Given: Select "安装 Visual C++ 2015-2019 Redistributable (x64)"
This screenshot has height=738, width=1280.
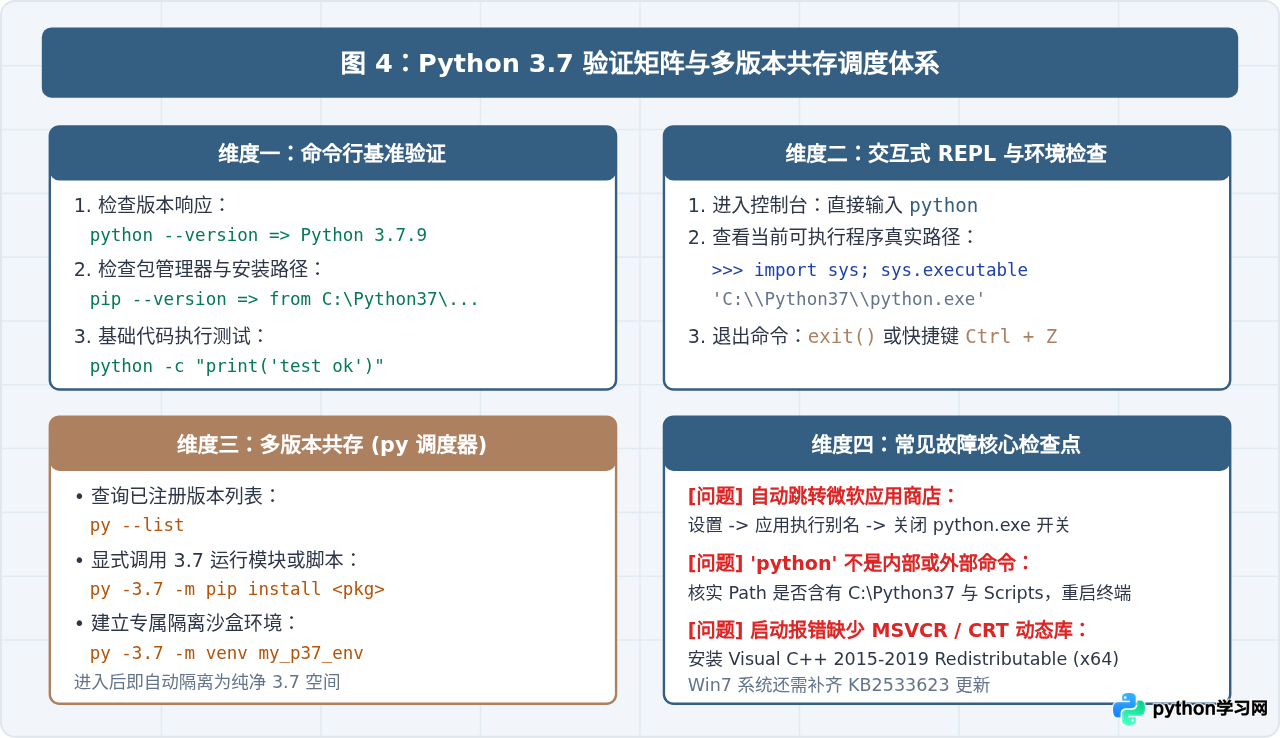Looking at the screenshot, I should click(x=903, y=659).
